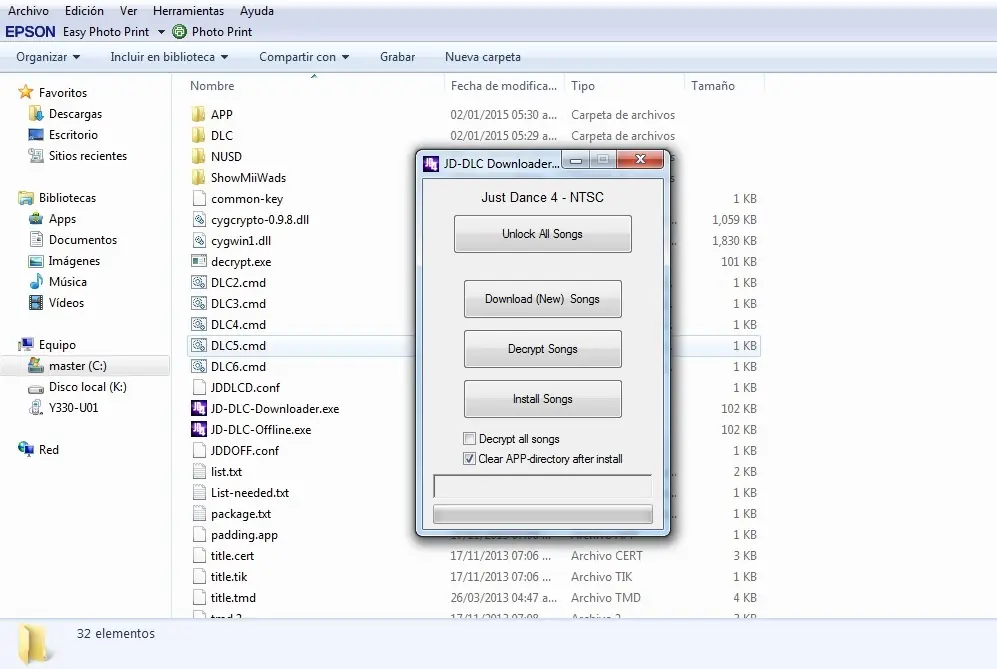Click the Vídeos film icon
The image size is (997, 669).
coord(36,303)
